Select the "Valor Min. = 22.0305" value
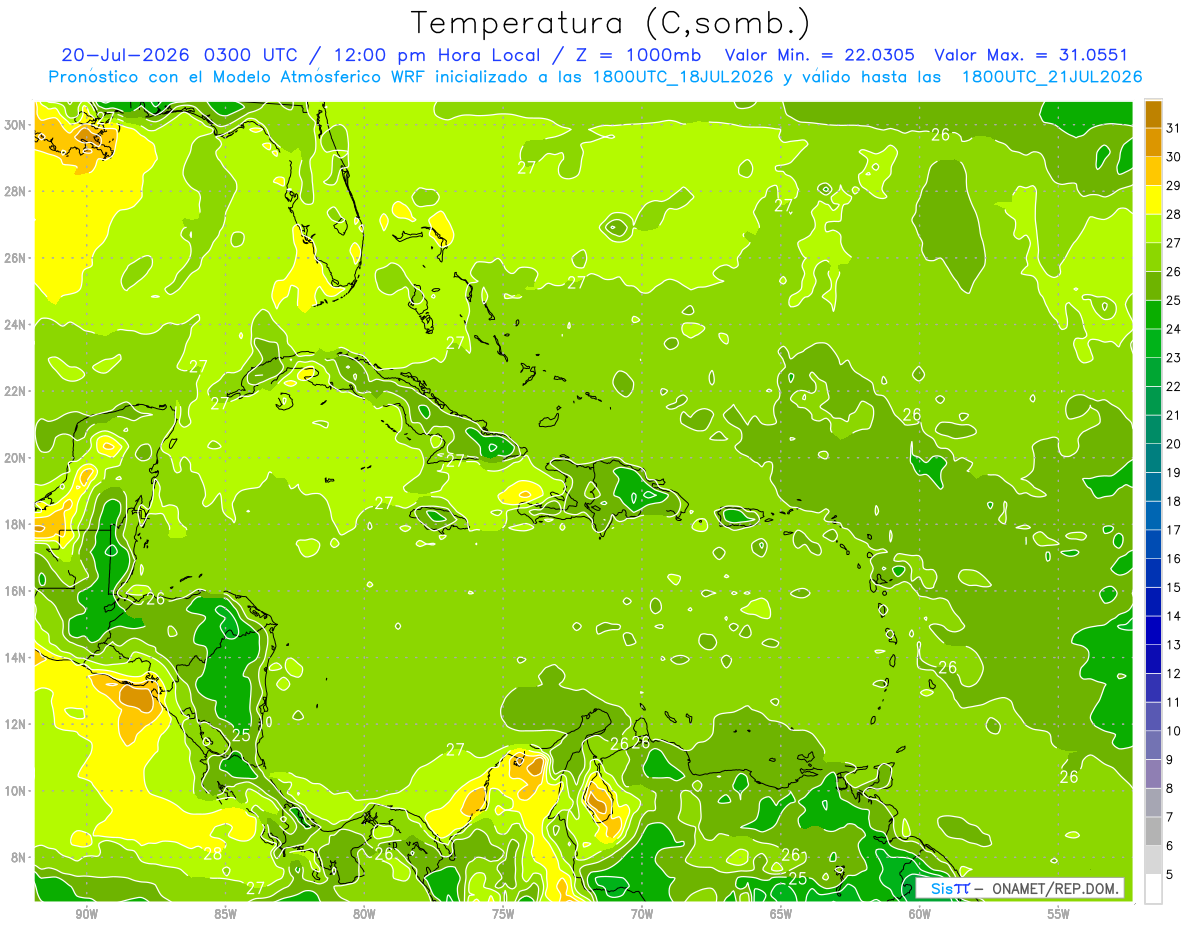1200x927 pixels. coord(822,56)
